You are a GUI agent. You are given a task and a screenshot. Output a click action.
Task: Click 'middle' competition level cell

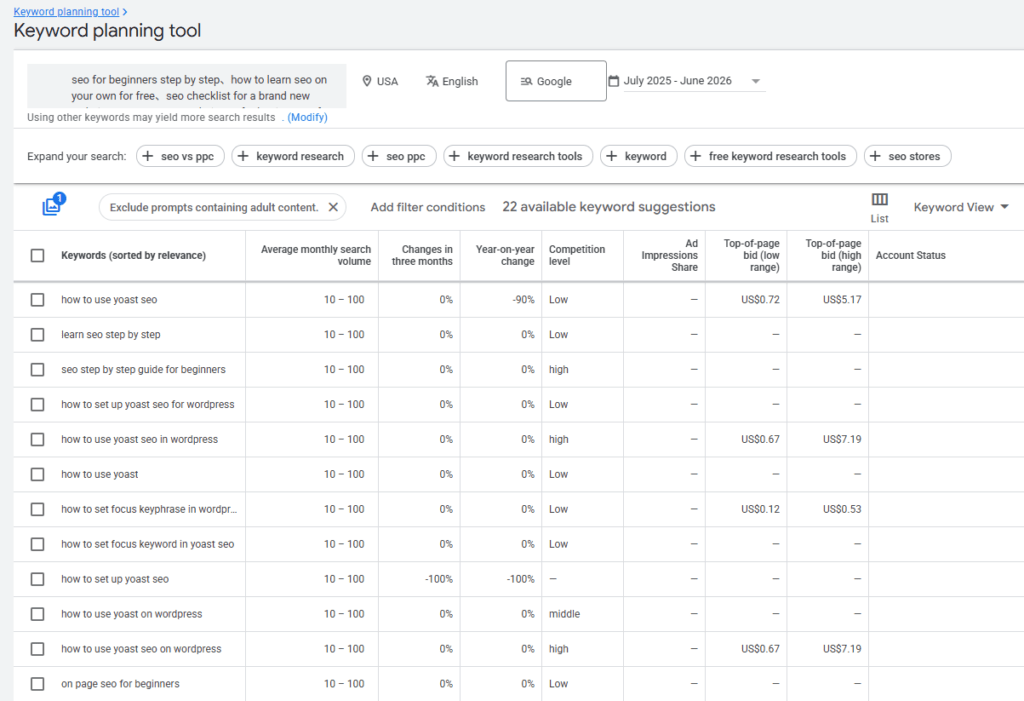point(564,614)
